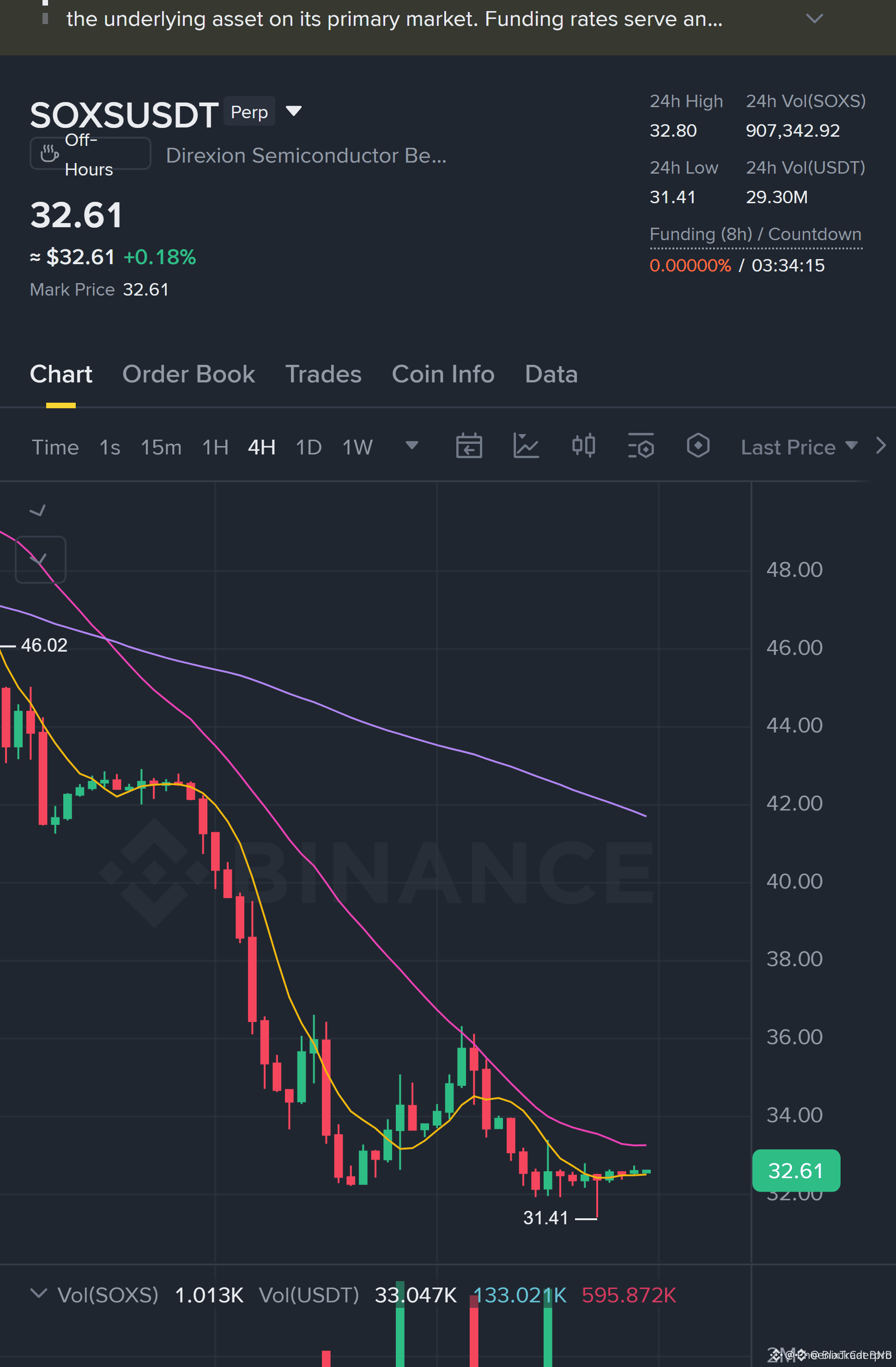This screenshot has height=1367, width=896.
Task: Tap the Off-Hours market status badge
Action: pos(90,154)
